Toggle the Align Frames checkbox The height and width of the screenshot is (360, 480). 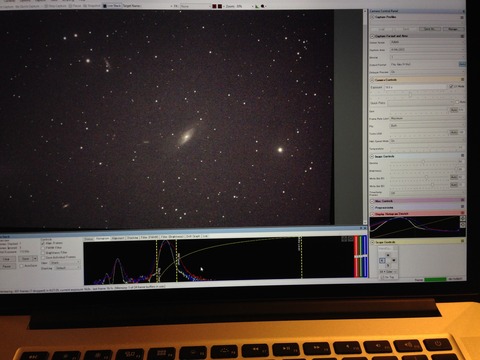pos(43,243)
